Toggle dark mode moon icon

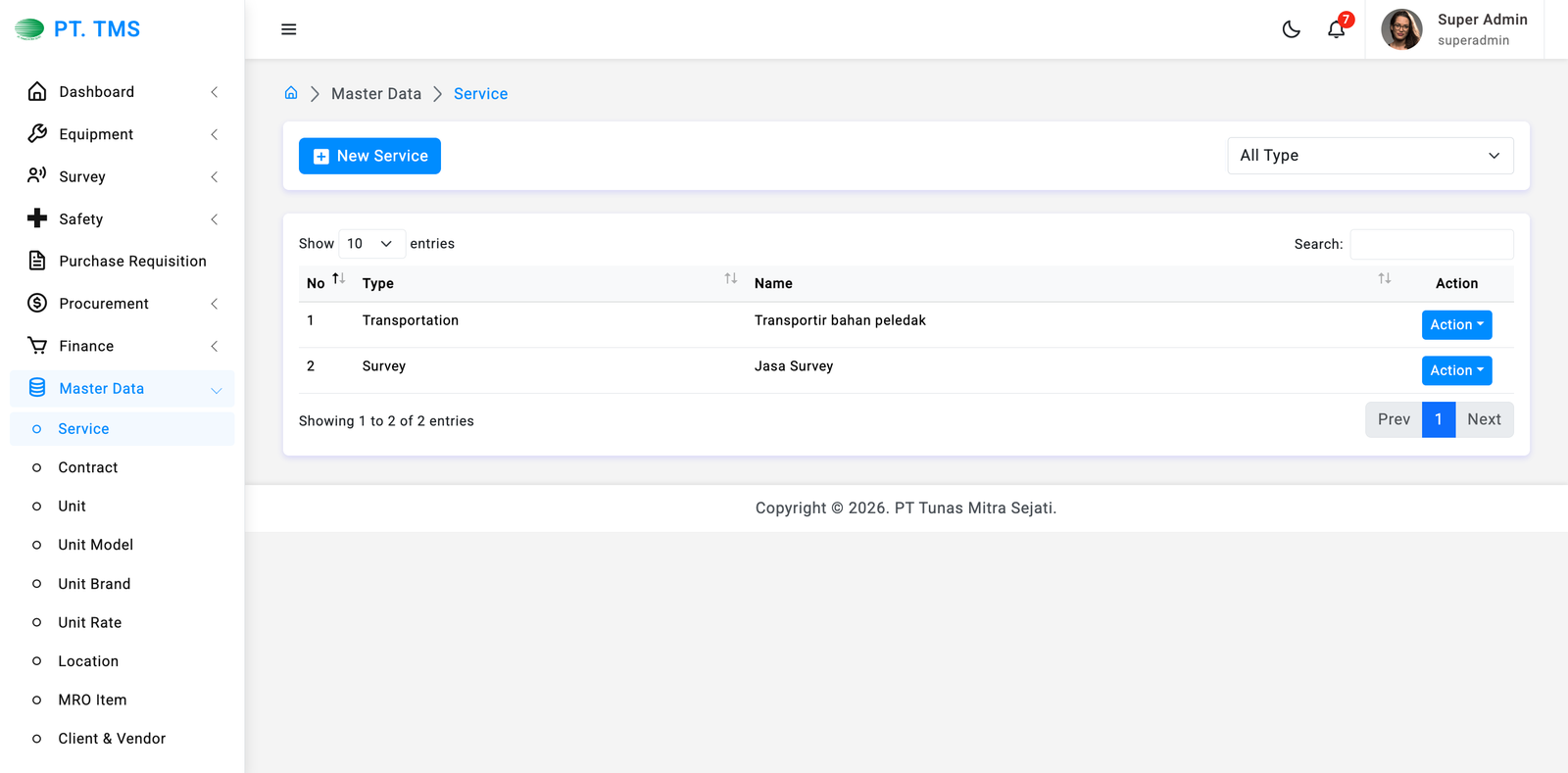1291,29
